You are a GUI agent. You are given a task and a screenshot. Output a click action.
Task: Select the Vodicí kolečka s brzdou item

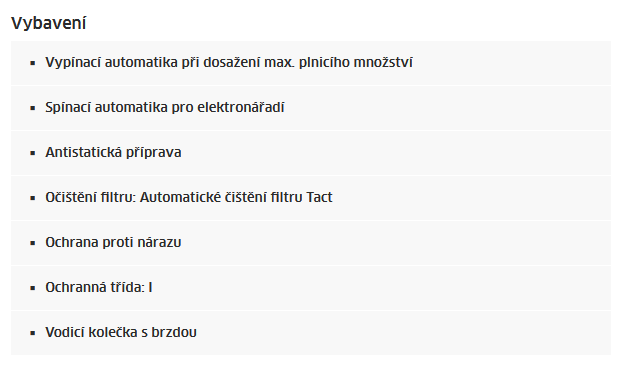coord(121,332)
